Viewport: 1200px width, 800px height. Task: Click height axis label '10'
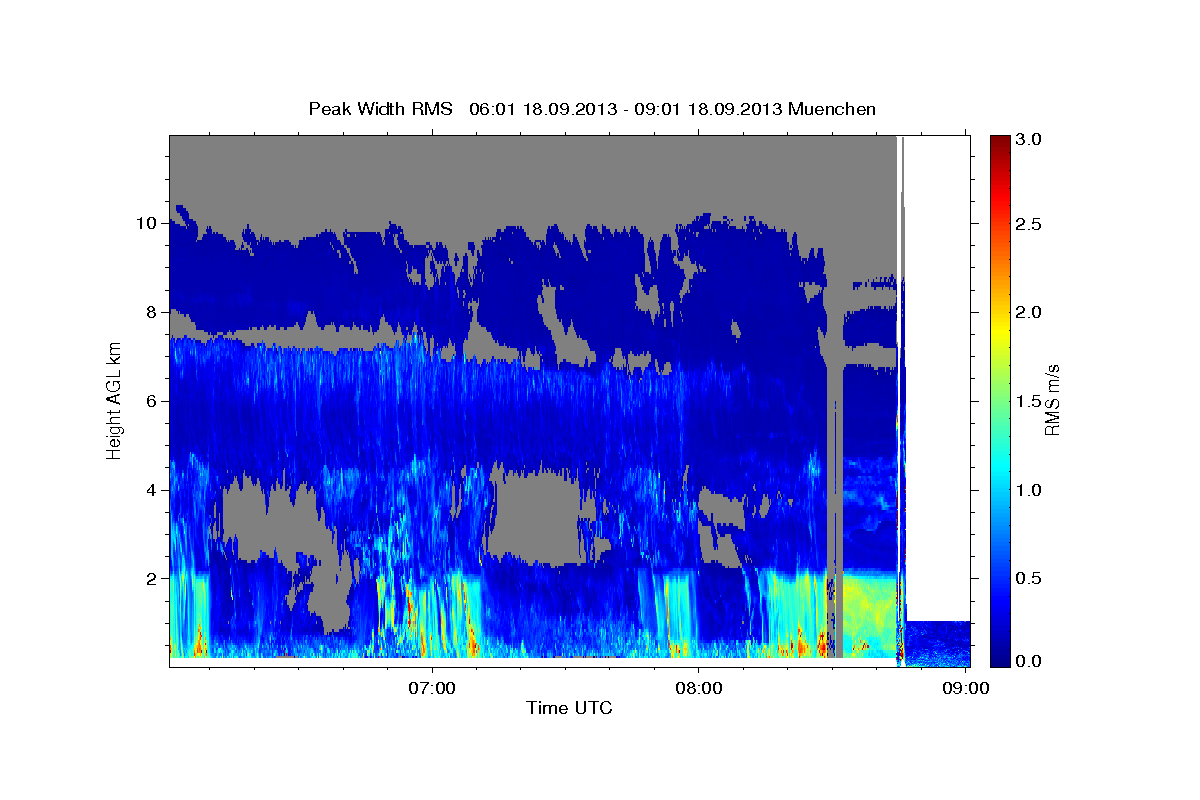point(146,223)
